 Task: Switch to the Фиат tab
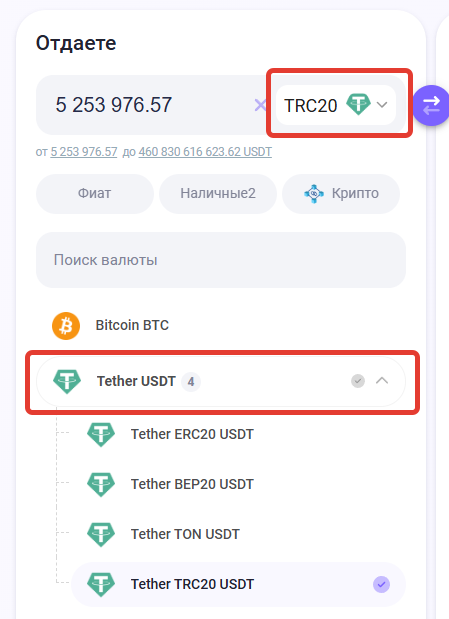[x=95, y=194]
